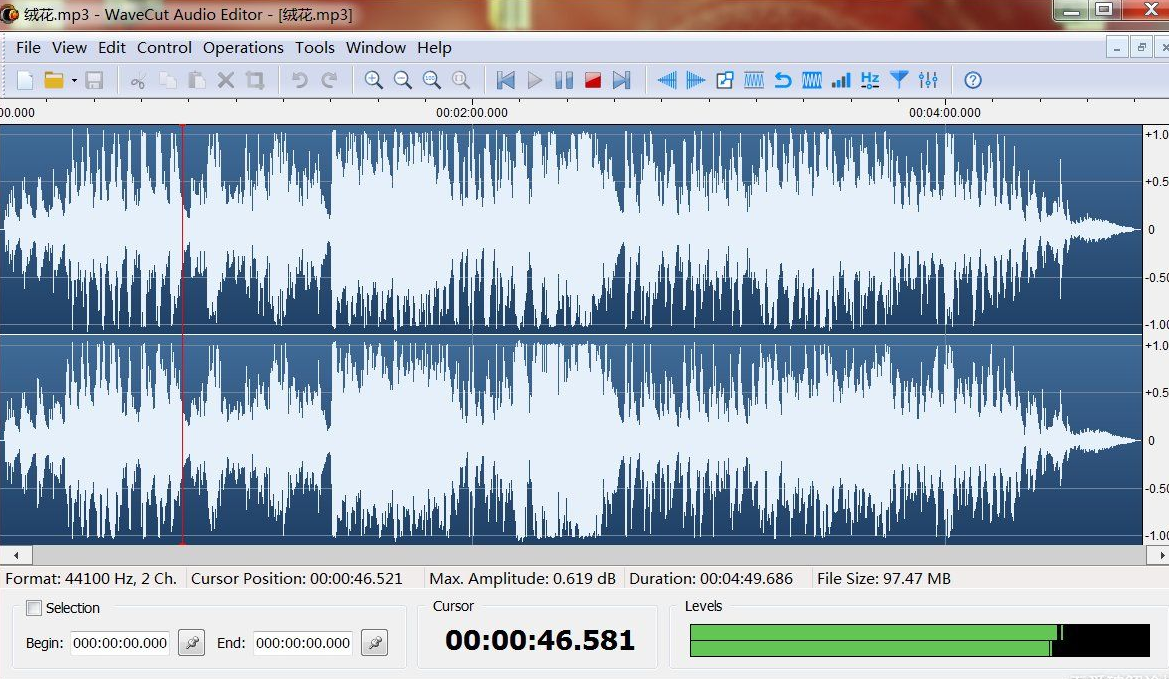Stop playback with red square button

pyautogui.click(x=593, y=80)
